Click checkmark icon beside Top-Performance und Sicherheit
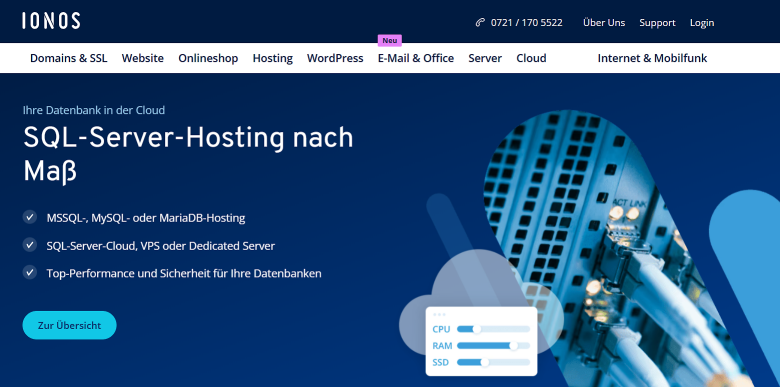Viewport: 780px width, 387px height. (30, 273)
